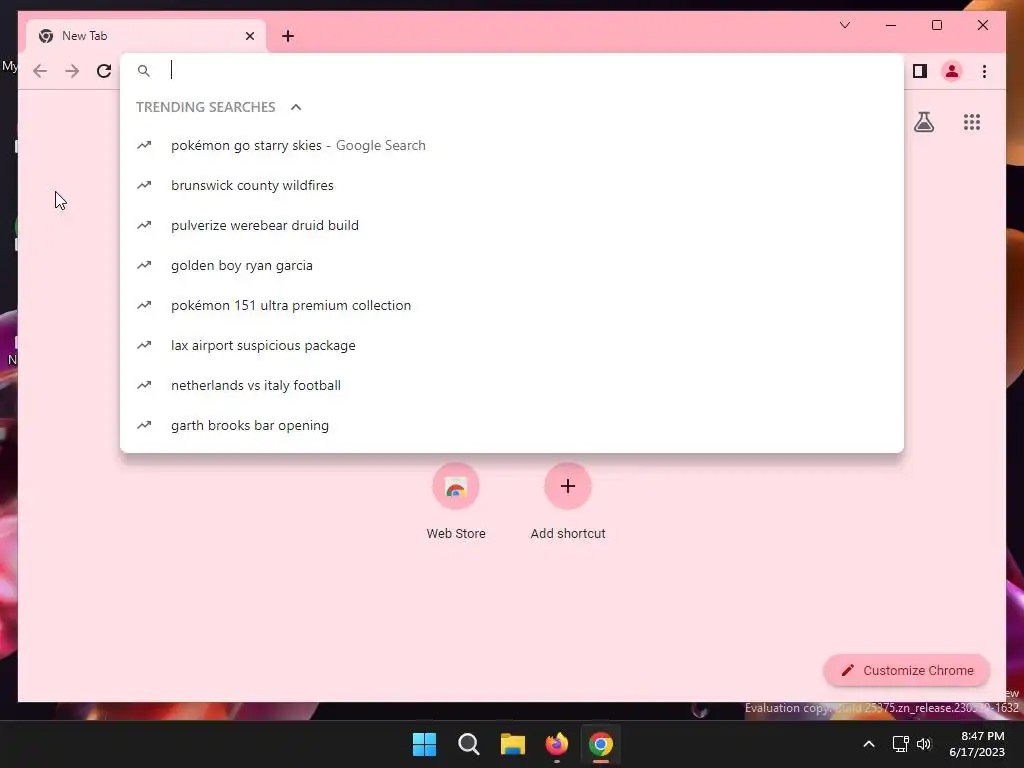Open the Windows Start menu
This screenshot has width=1024, height=768.
click(424, 744)
